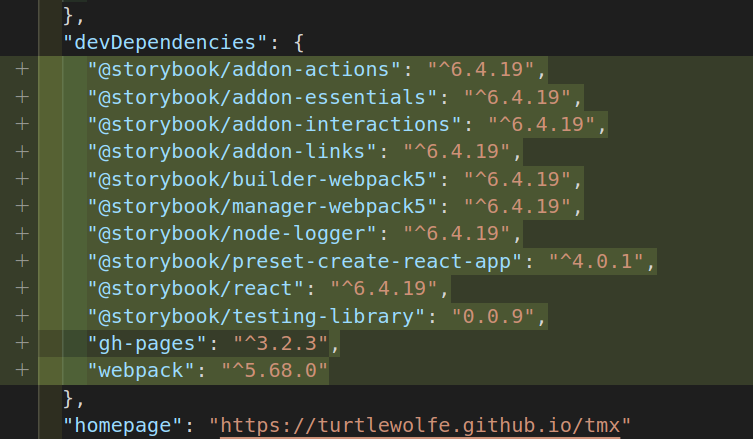This screenshot has width=753, height=439.
Task: Click the "gh-pages" key
Action: (146, 343)
